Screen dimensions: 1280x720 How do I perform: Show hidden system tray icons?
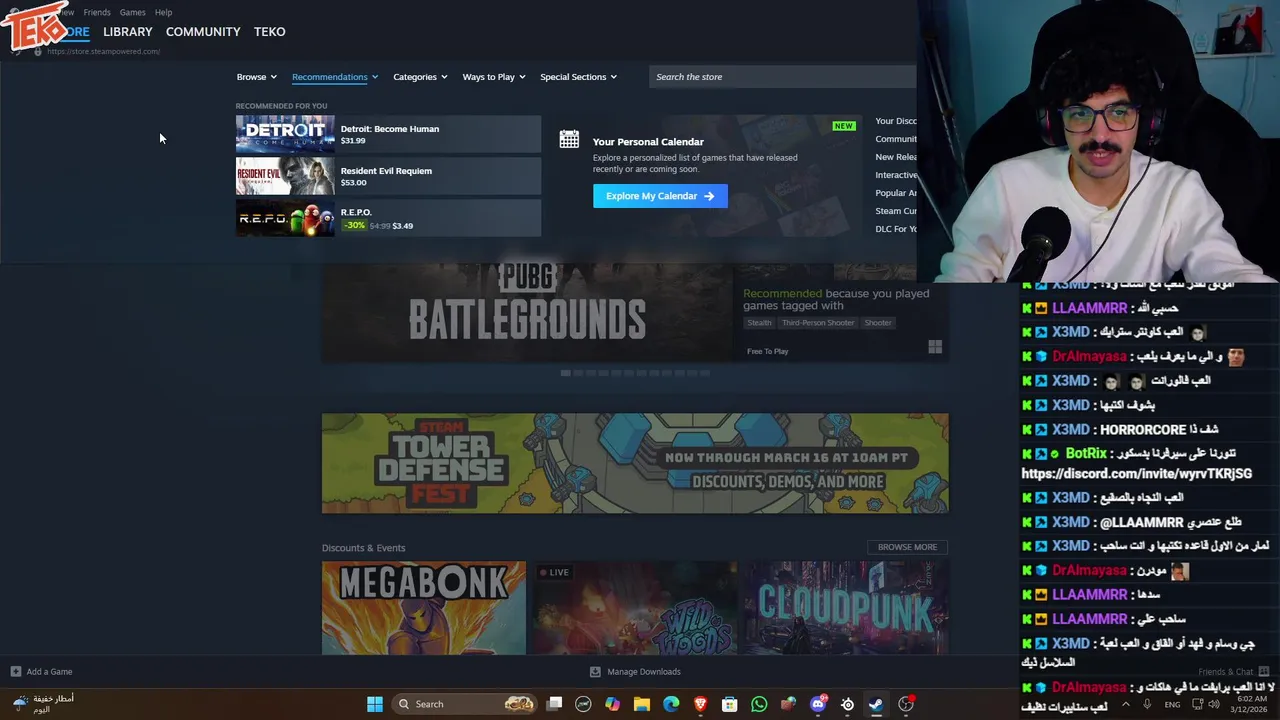click(x=1125, y=704)
